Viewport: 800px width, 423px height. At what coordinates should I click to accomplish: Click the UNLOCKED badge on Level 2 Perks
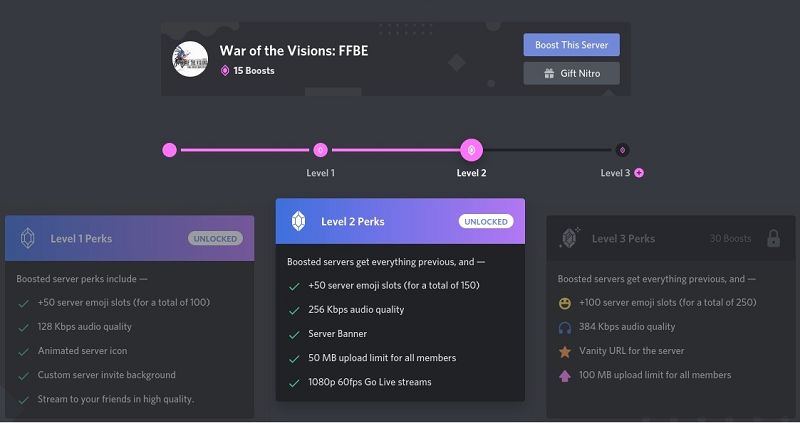[486, 221]
